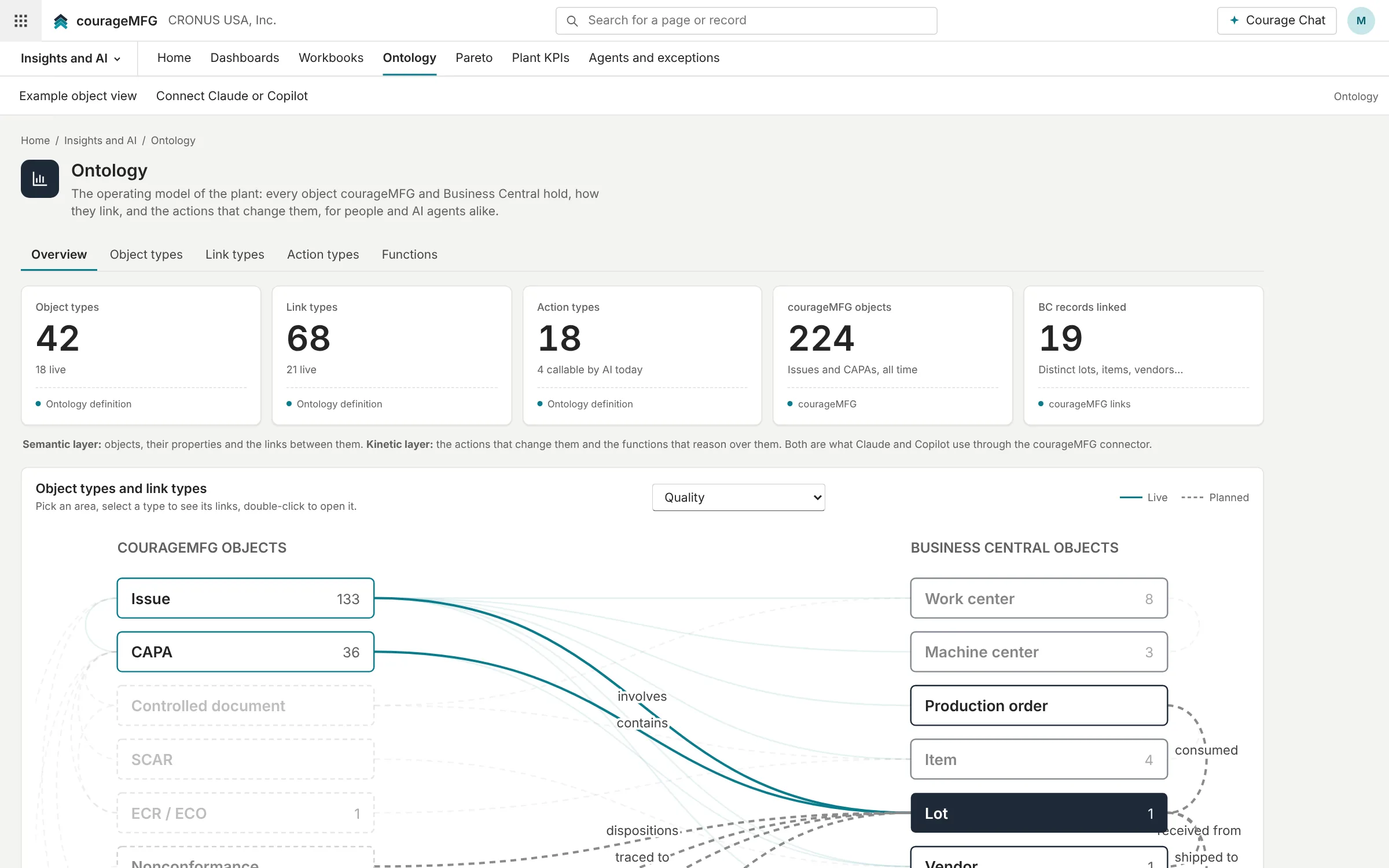Open Connect Claude or Copilot
Viewport: 1389px width, 868px height.
(x=232, y=96)
